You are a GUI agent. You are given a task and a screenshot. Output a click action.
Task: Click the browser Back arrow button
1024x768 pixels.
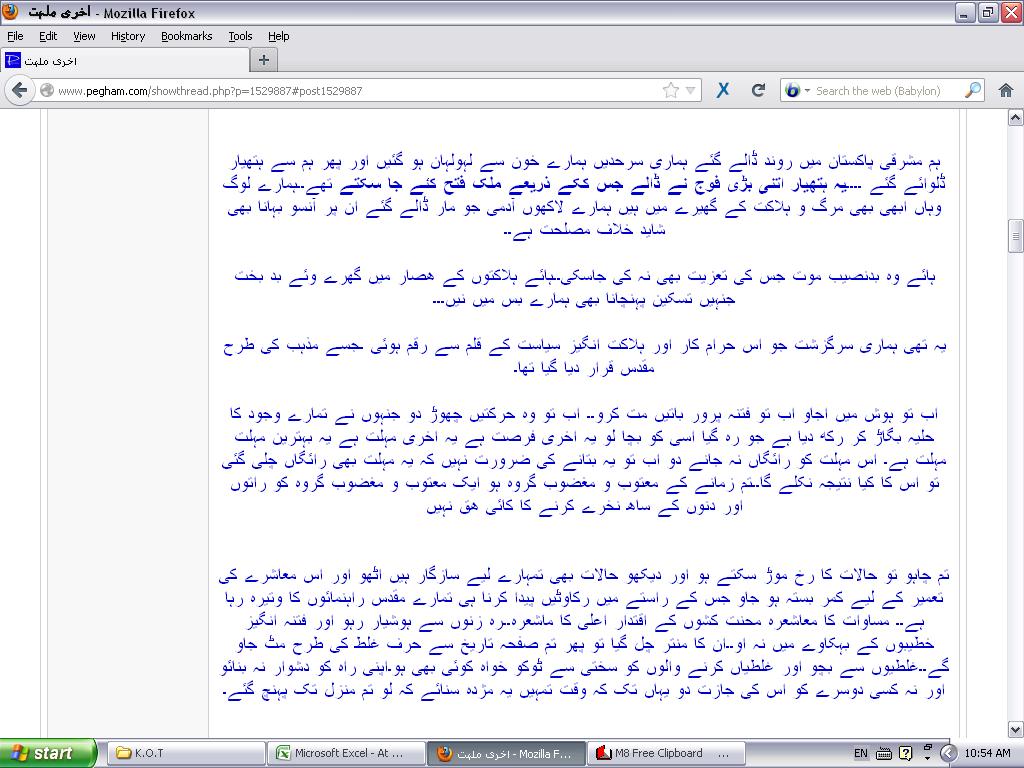pyautogui.click(x=20, y=90)
